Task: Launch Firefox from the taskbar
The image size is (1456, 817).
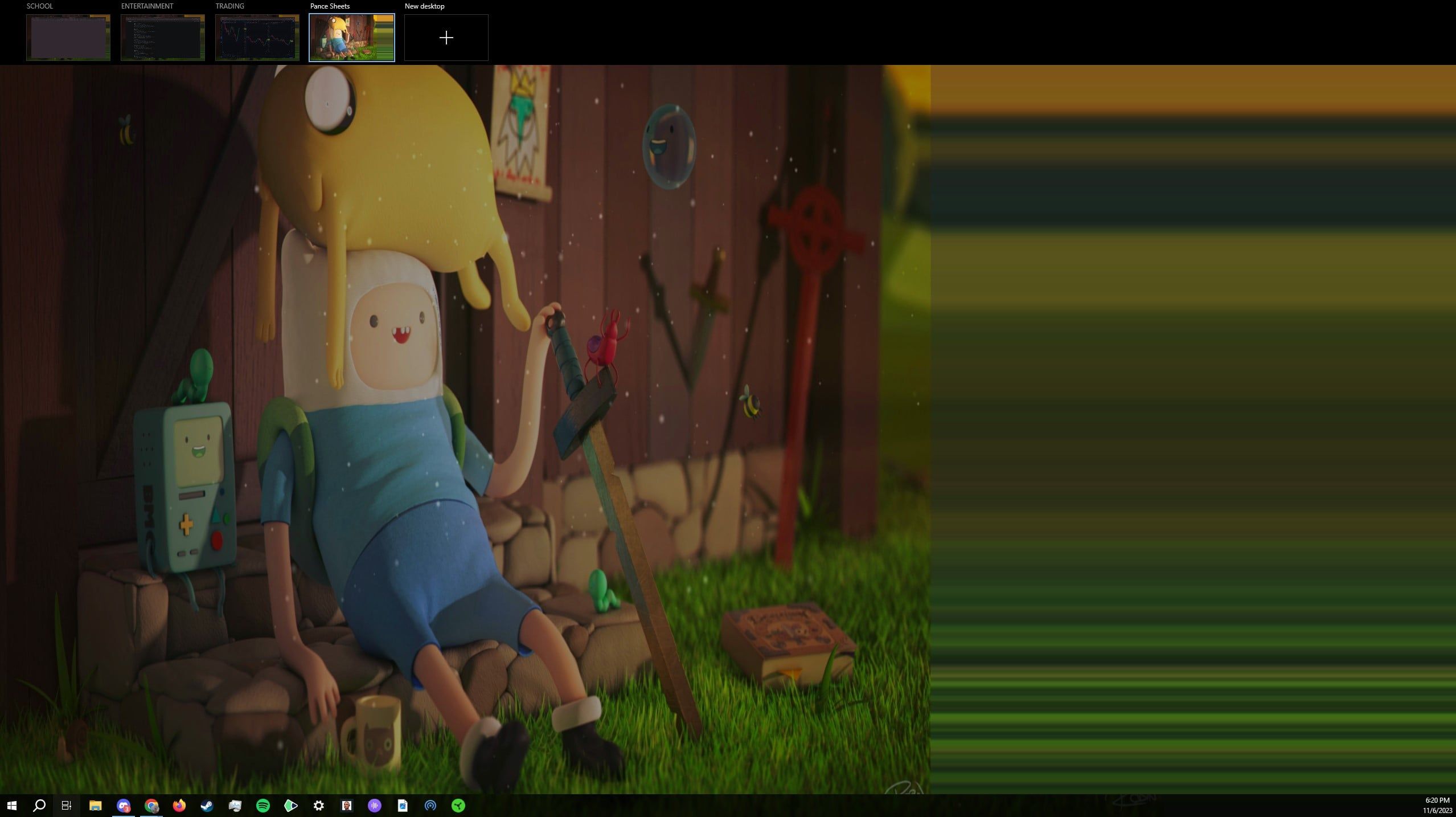Action: pyautogui.click(x=179, y=806)
